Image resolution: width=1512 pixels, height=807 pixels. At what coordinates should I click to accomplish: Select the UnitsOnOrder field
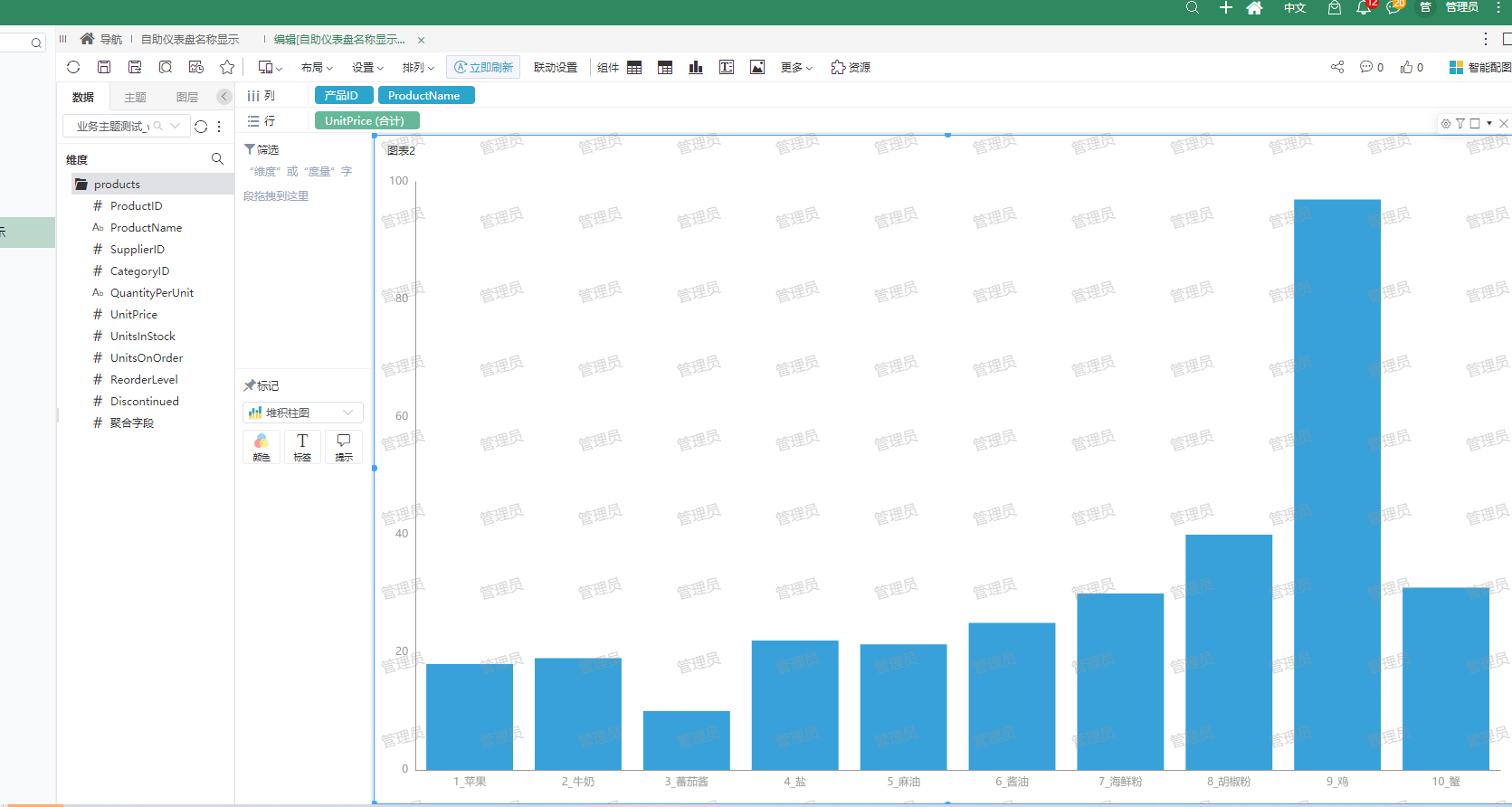(146, 357)
